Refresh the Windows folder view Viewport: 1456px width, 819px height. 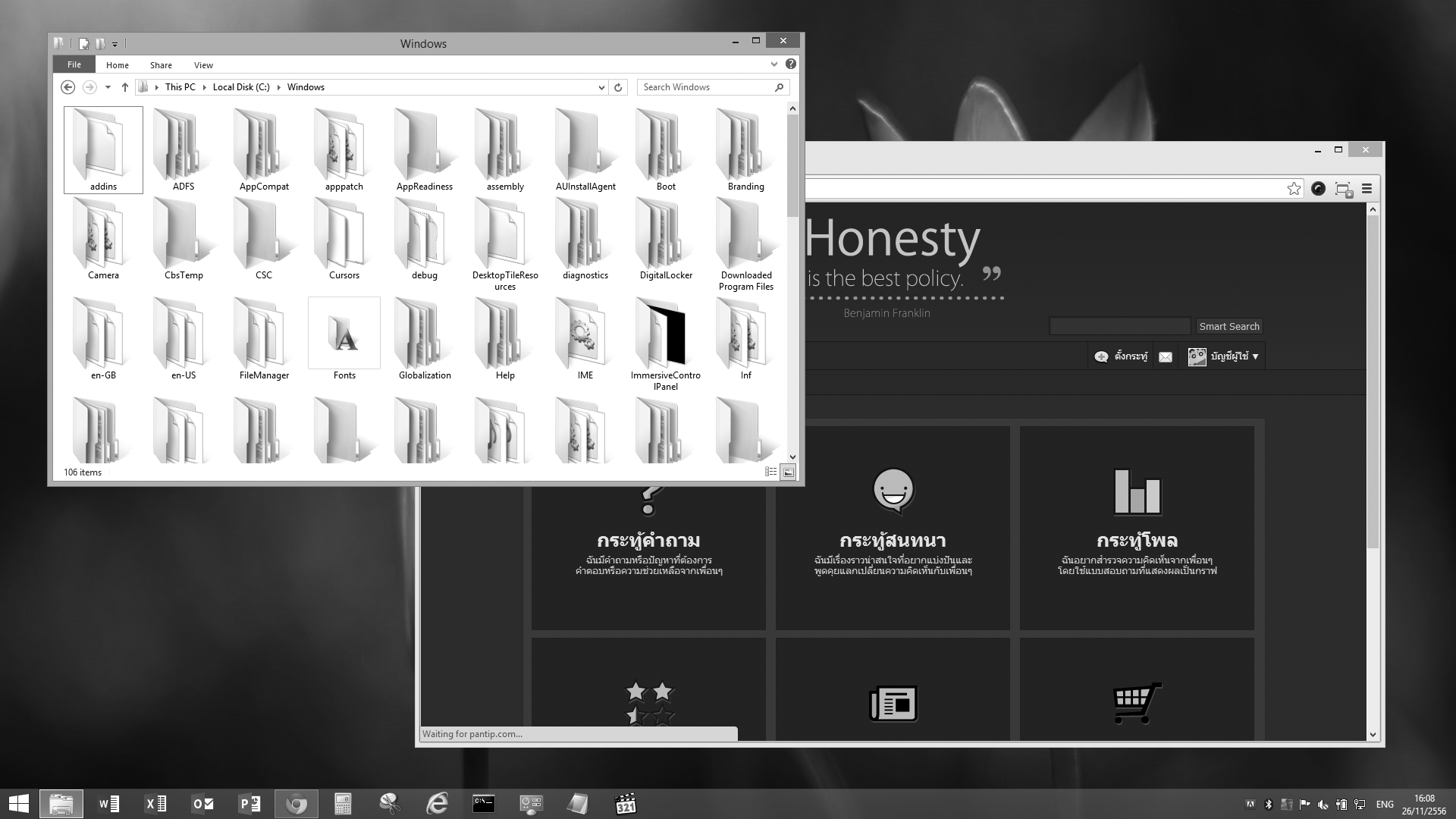point(618,87)
